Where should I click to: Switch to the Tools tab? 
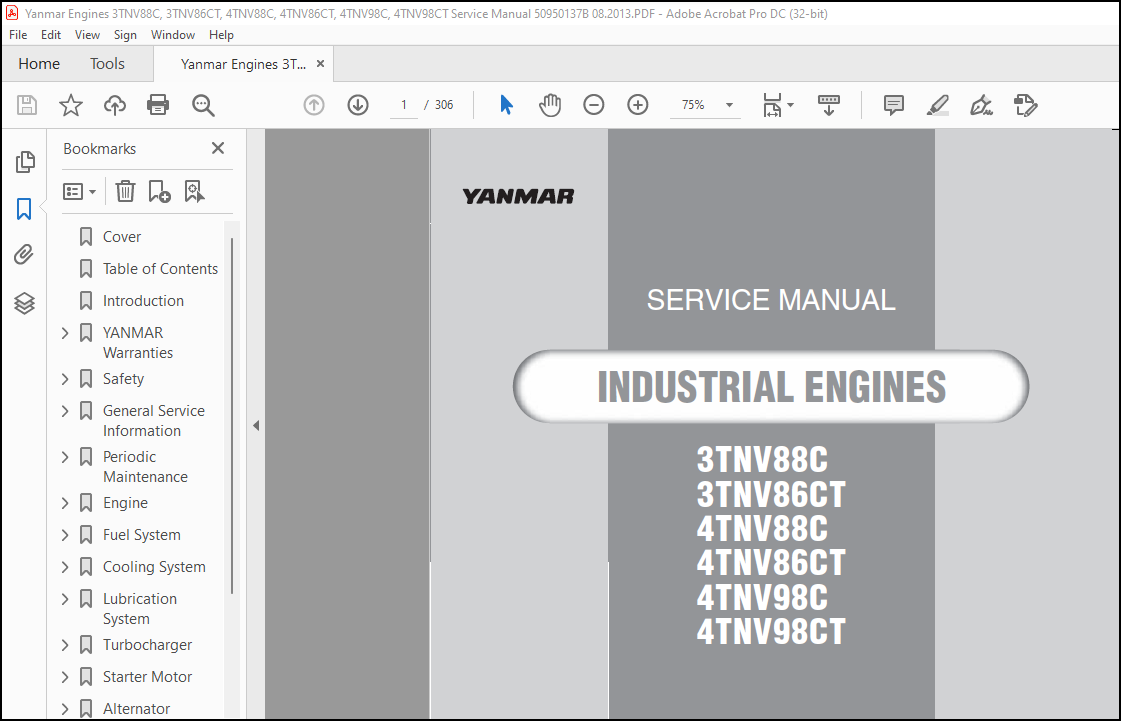click(107, 64)
